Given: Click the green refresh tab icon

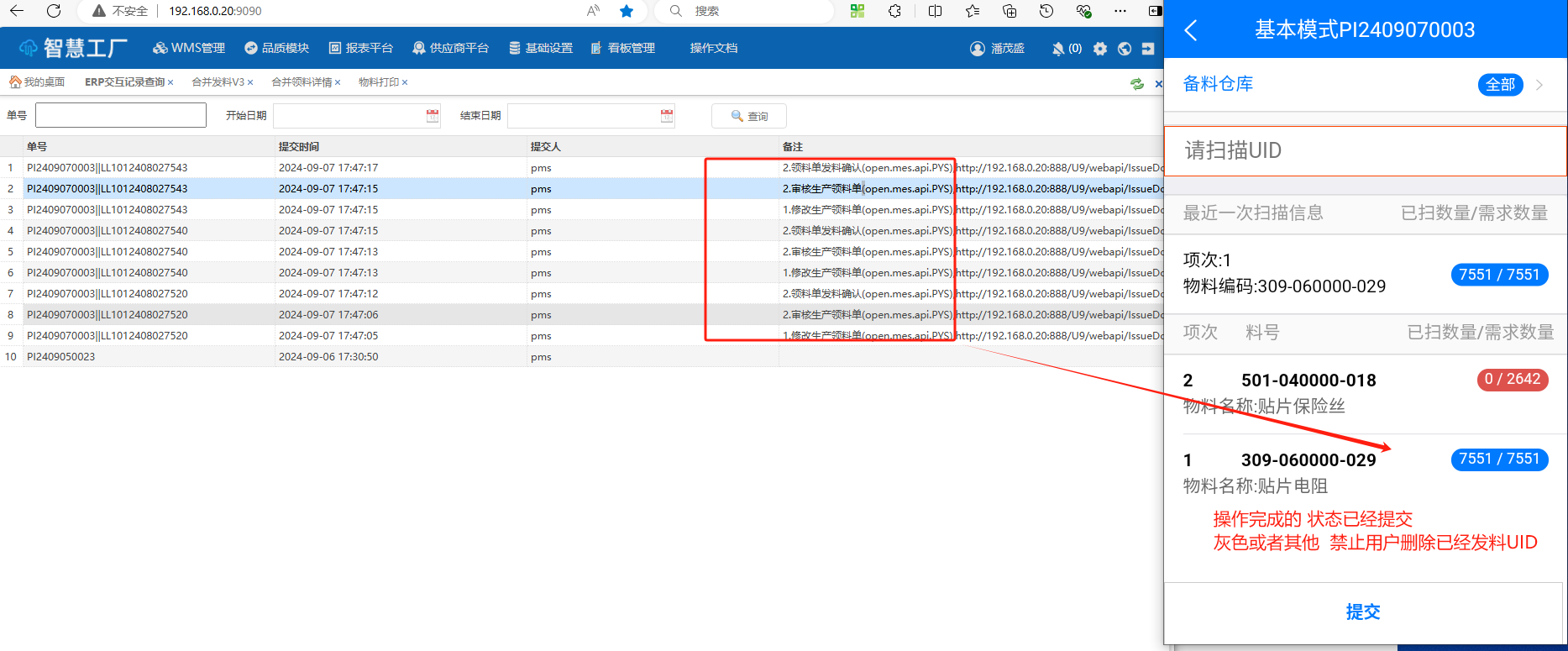Looking at the screenshot, I should point(1137,83).
